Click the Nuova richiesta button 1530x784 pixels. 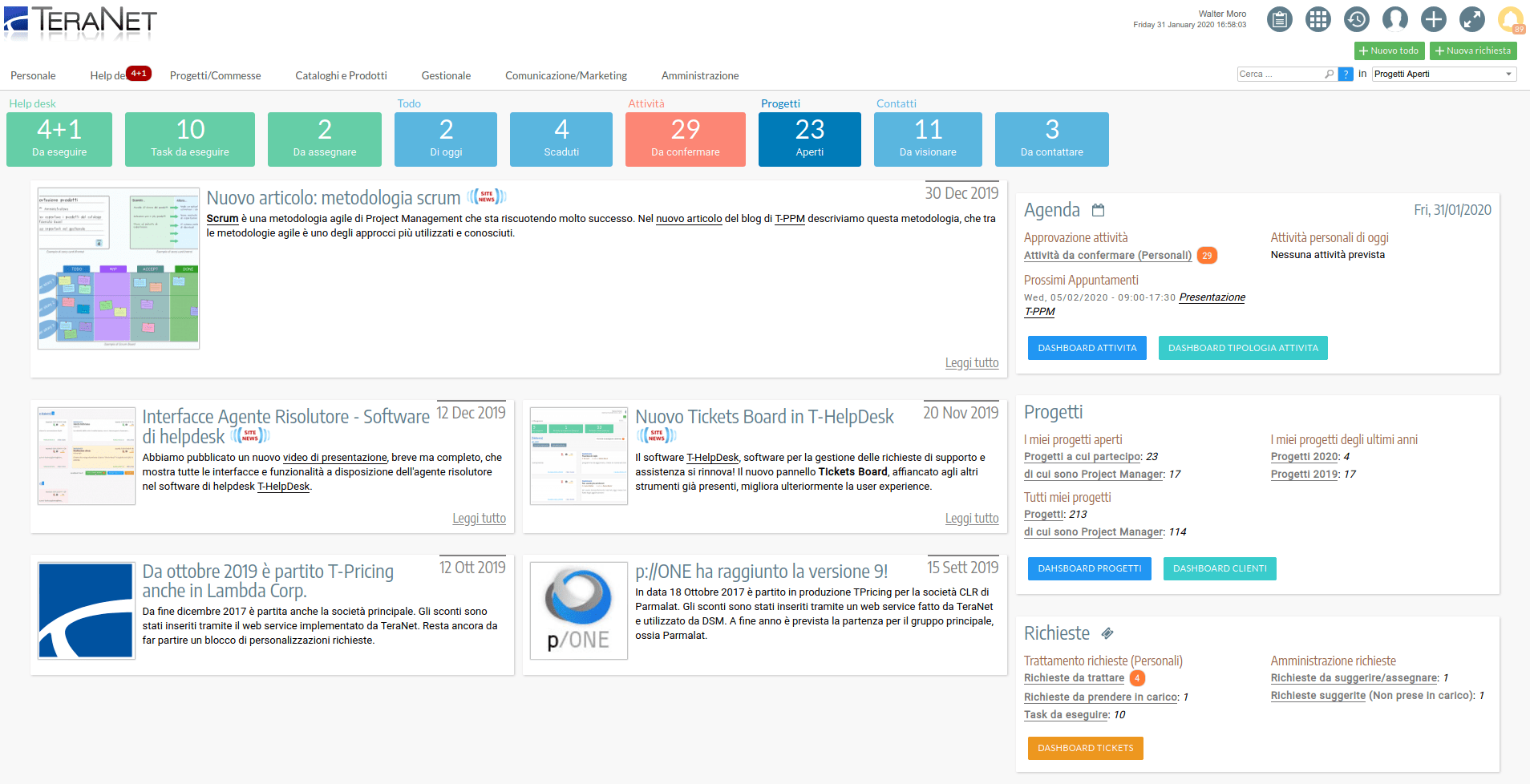point(1473,51)
